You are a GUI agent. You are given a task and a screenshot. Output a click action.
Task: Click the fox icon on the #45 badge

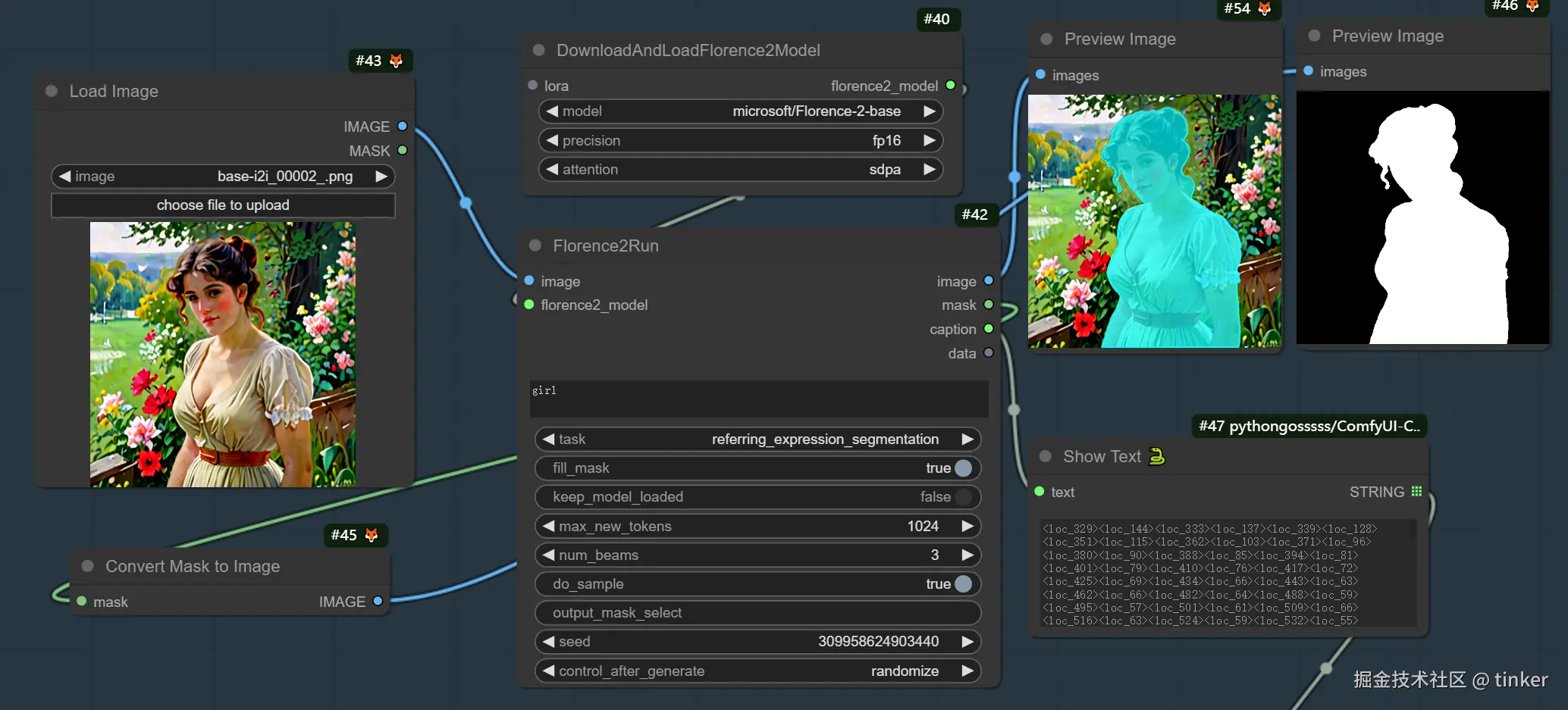click(372, 535)
